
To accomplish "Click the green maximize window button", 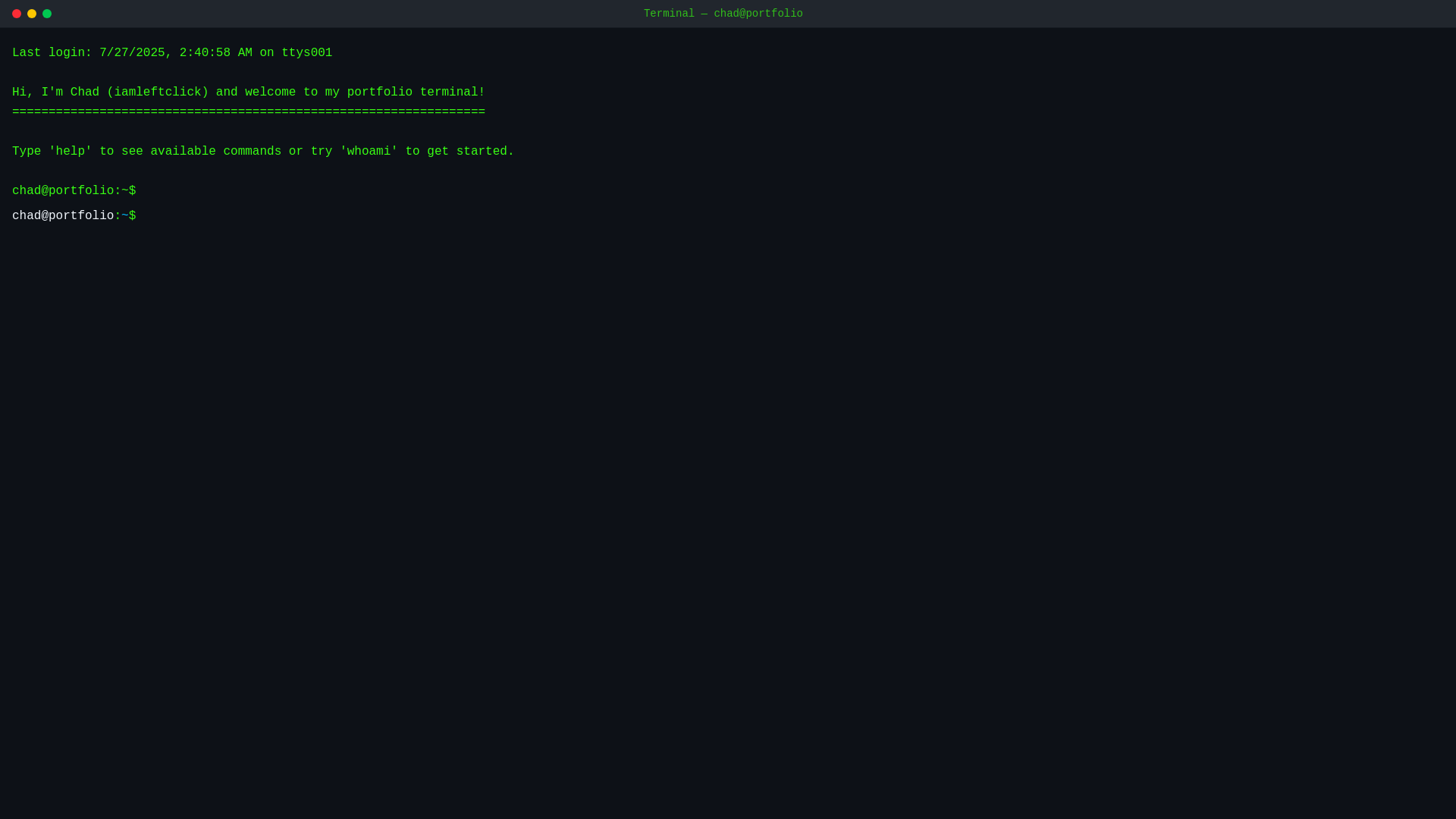I will (47, 14).
